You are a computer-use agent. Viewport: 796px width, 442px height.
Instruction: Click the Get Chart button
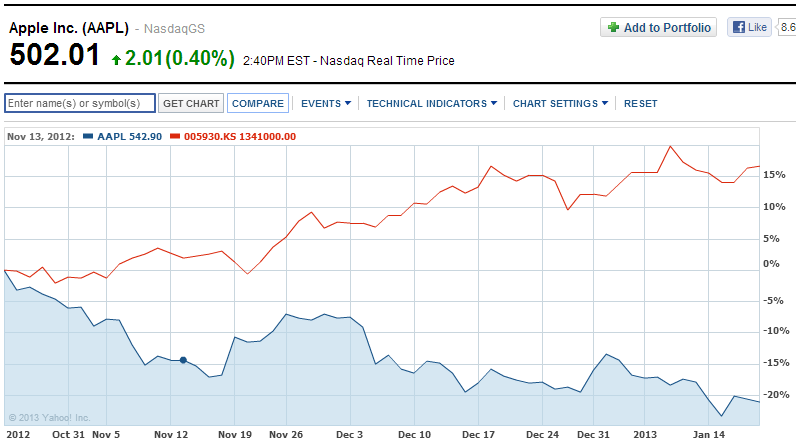point(191,104)
